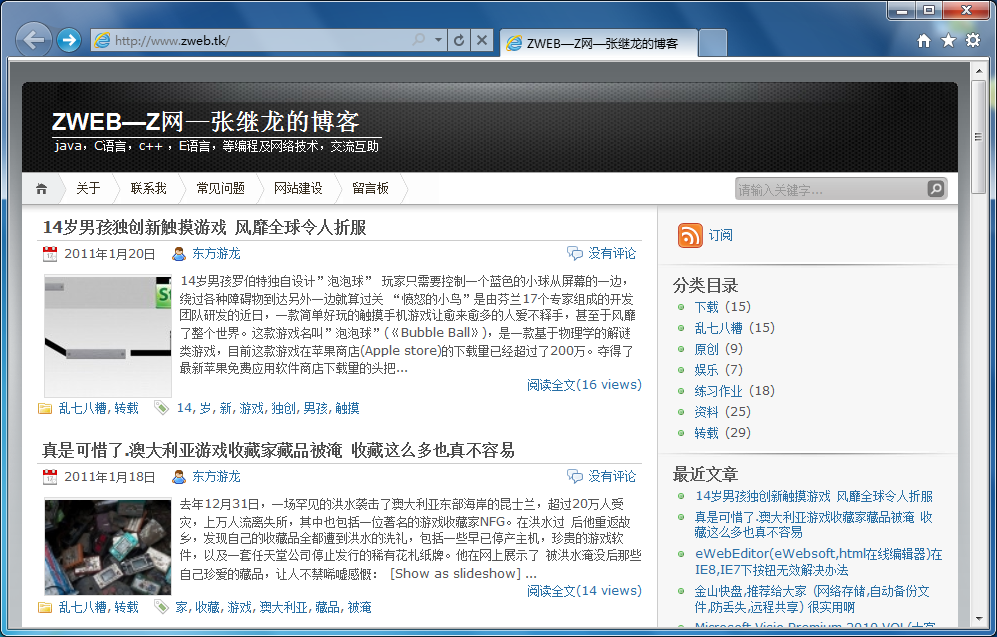997x637 pixels.
Task: Click the flooded game collection thumbnail
Action: pos(108,547)
